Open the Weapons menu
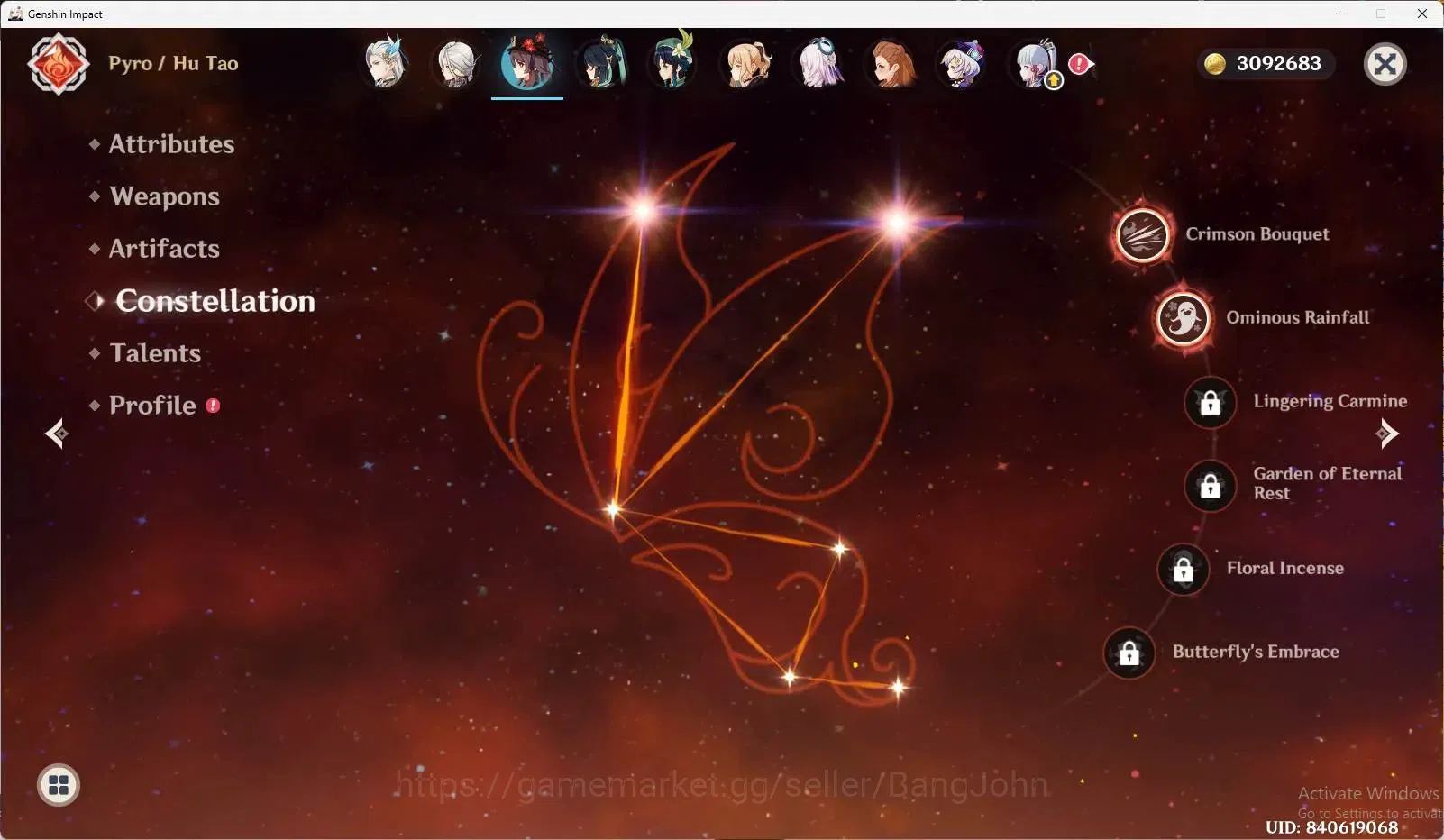 (x=164, y=196)
